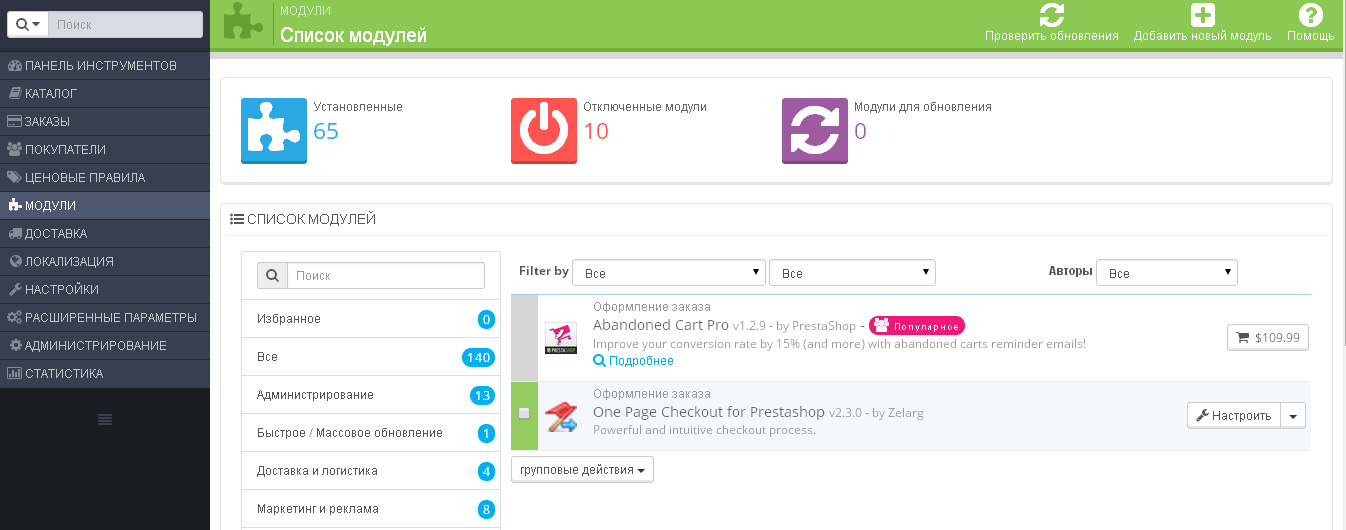Click the Add new module plus icon

[x=1202, y=15]
